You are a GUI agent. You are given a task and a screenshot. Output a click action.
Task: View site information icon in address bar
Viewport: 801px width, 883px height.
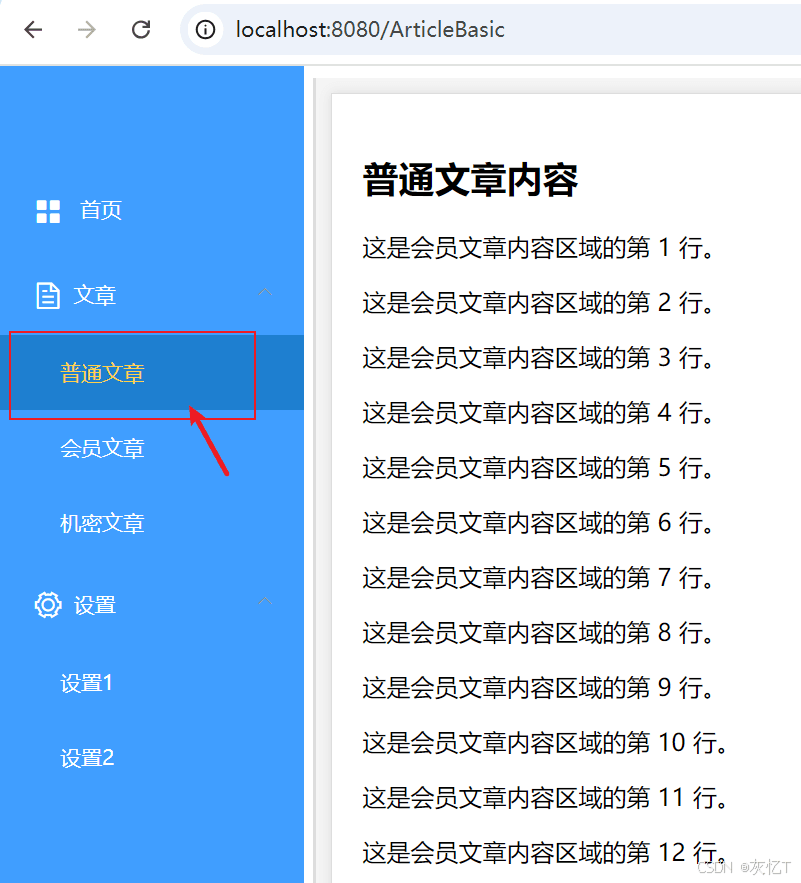[x=205, y=29]
